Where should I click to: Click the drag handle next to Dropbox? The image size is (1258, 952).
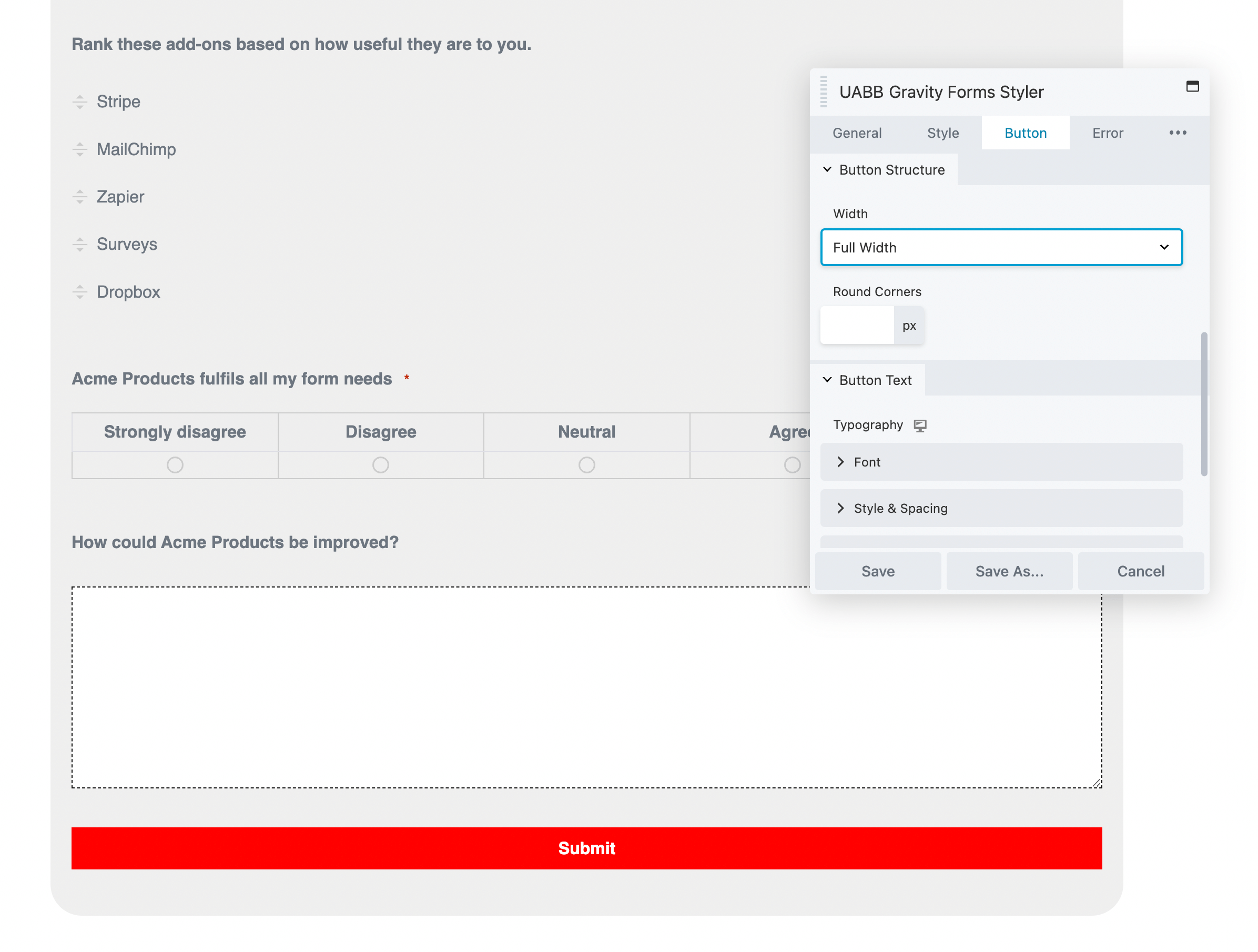pyautogui.click(x=79, y=292)
